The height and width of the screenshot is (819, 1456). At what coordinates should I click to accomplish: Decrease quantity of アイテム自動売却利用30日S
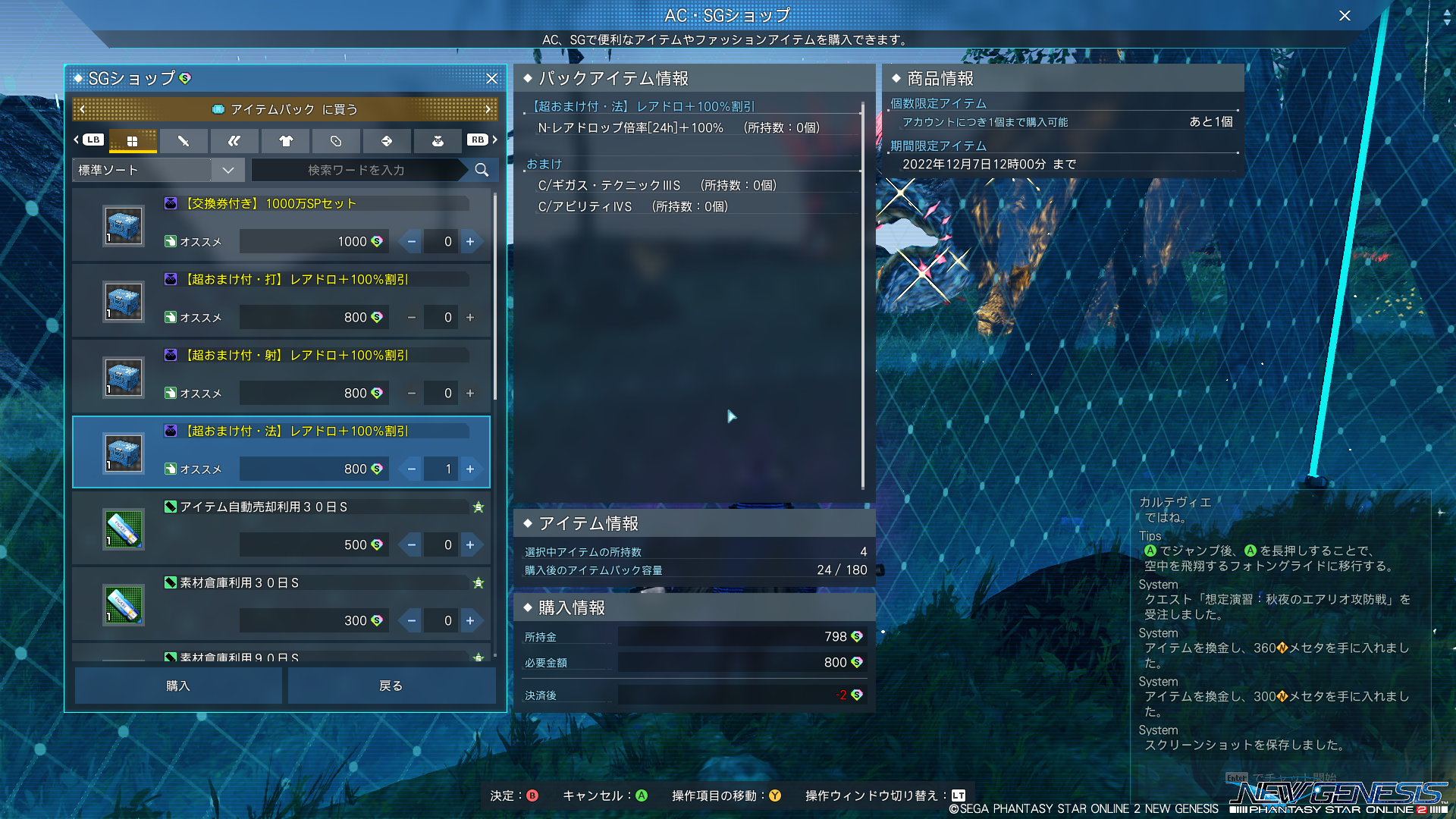[x=411, y=544]
